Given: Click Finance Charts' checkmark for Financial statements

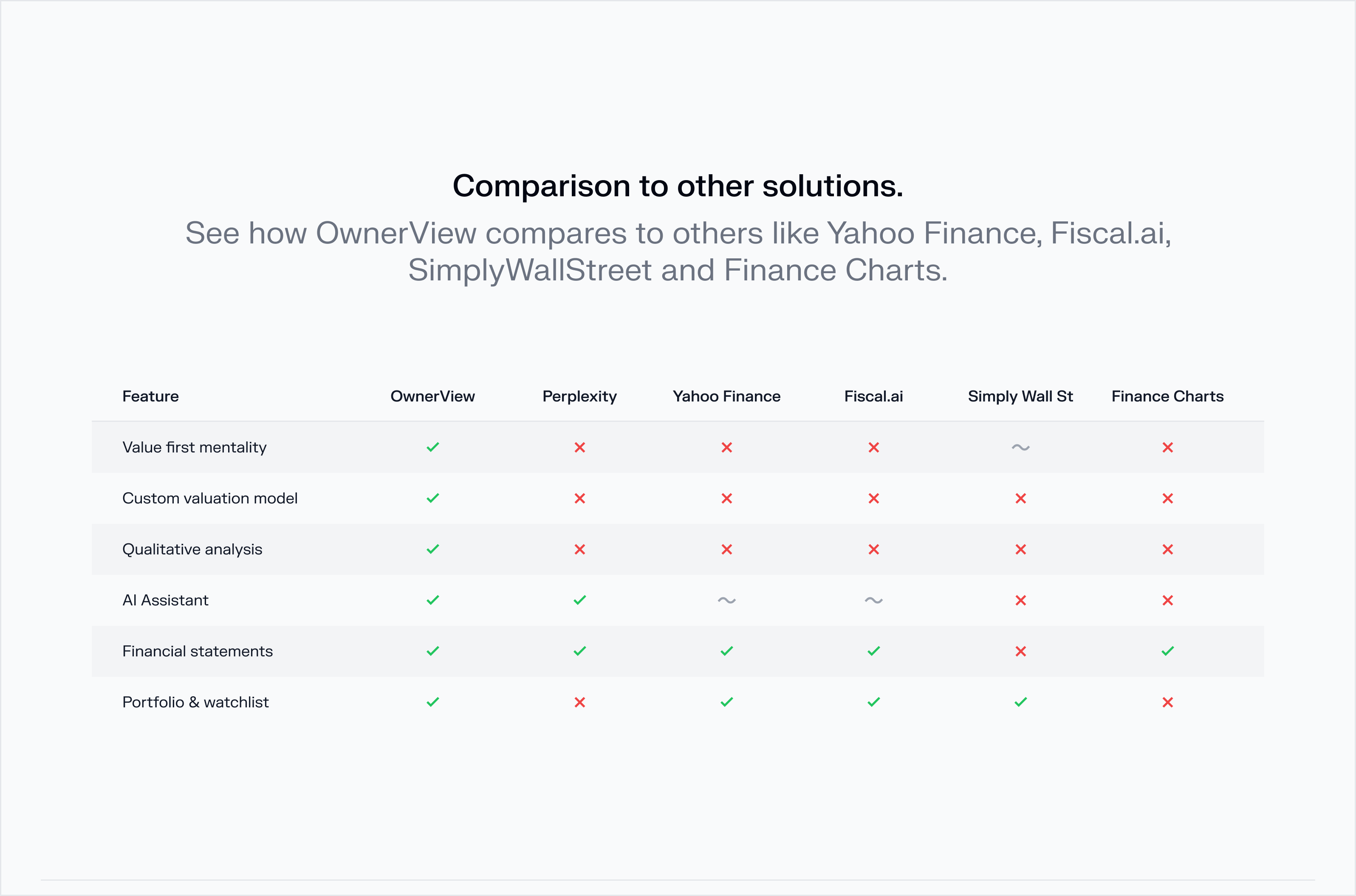Looking at the screenshot, I should click(1167, 651).
